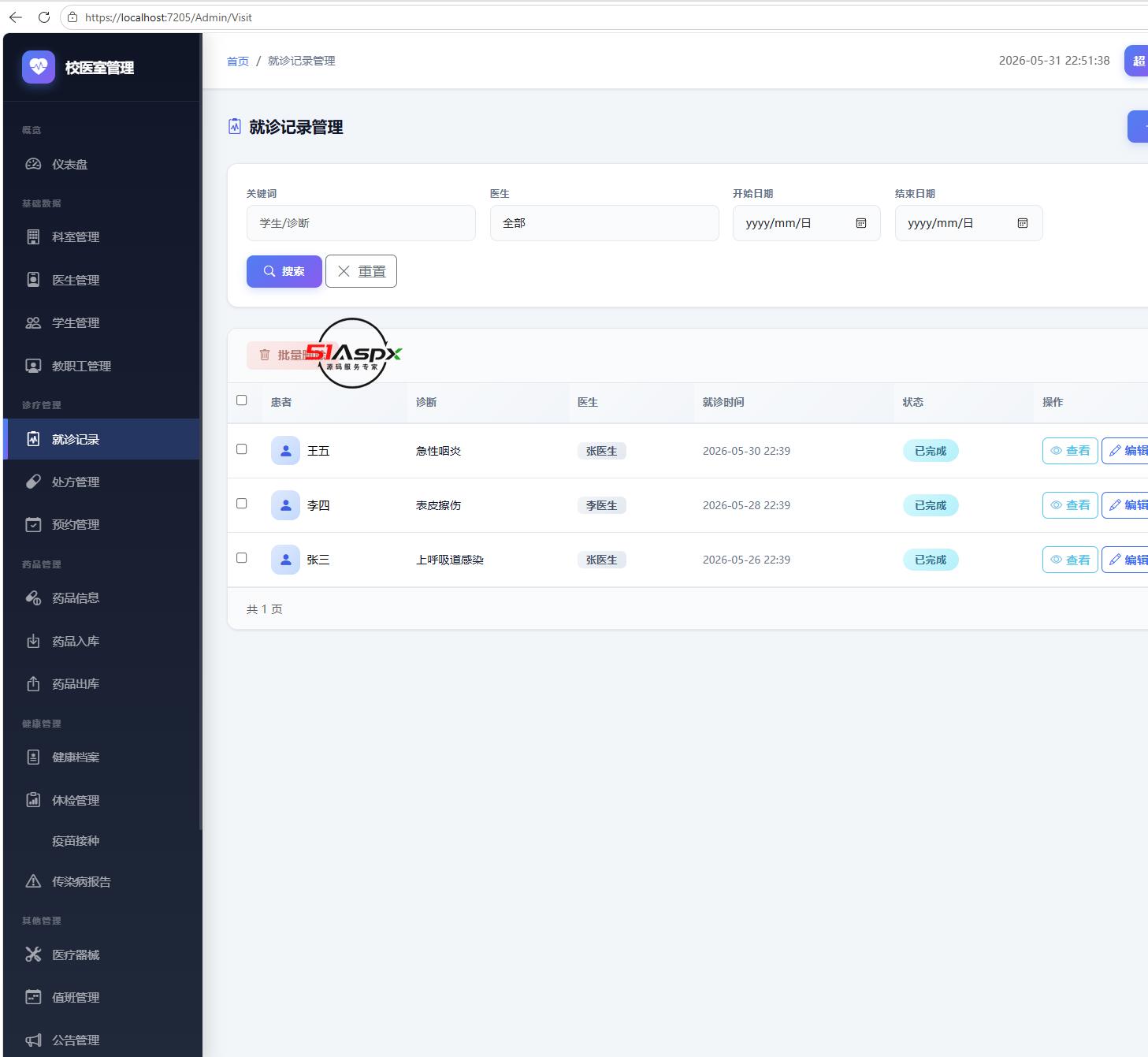Click the site info lock icon
The width and height of the screenshot is (1148, 1057).
pos(72,17)
